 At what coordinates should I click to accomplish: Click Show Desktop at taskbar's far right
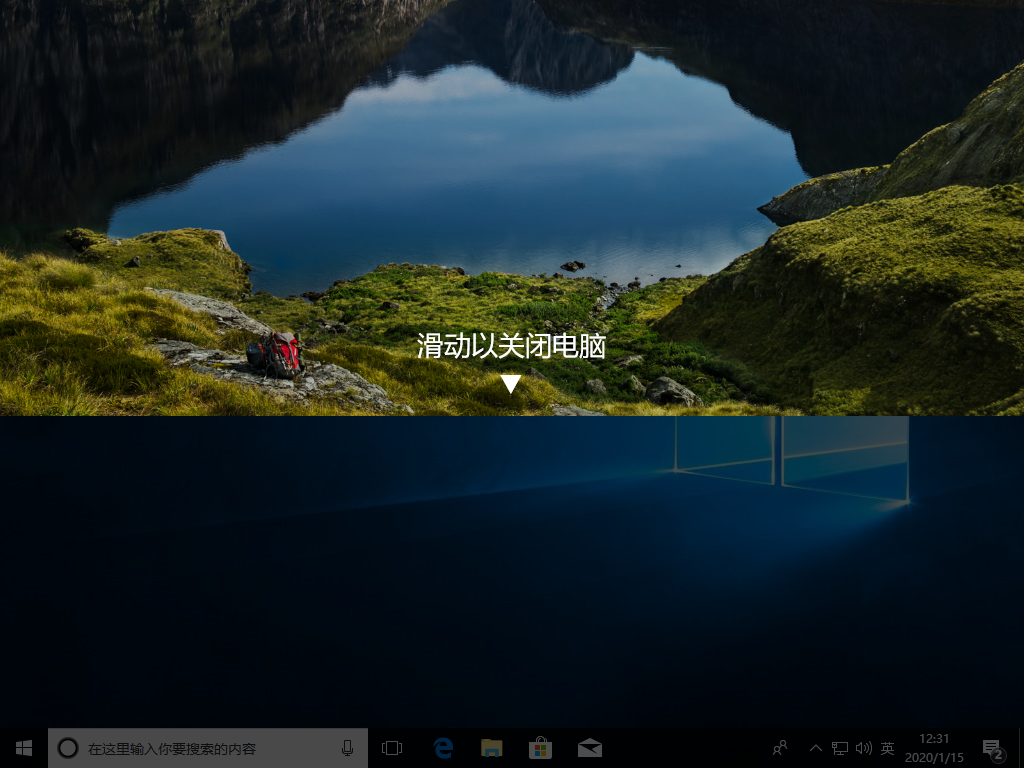pos(1021,747)
